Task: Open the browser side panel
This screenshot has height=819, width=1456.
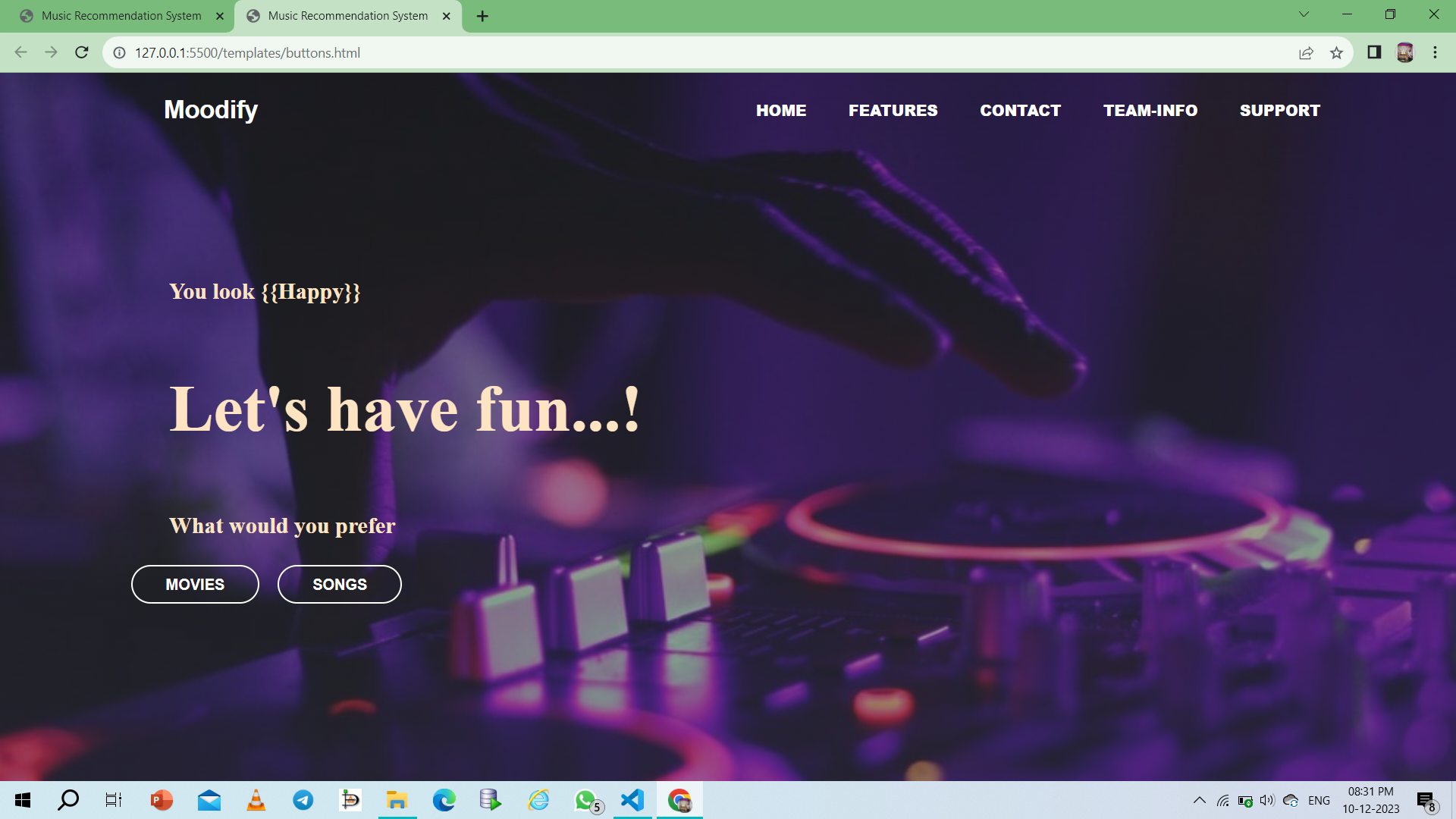Action: click(1374, 52)
